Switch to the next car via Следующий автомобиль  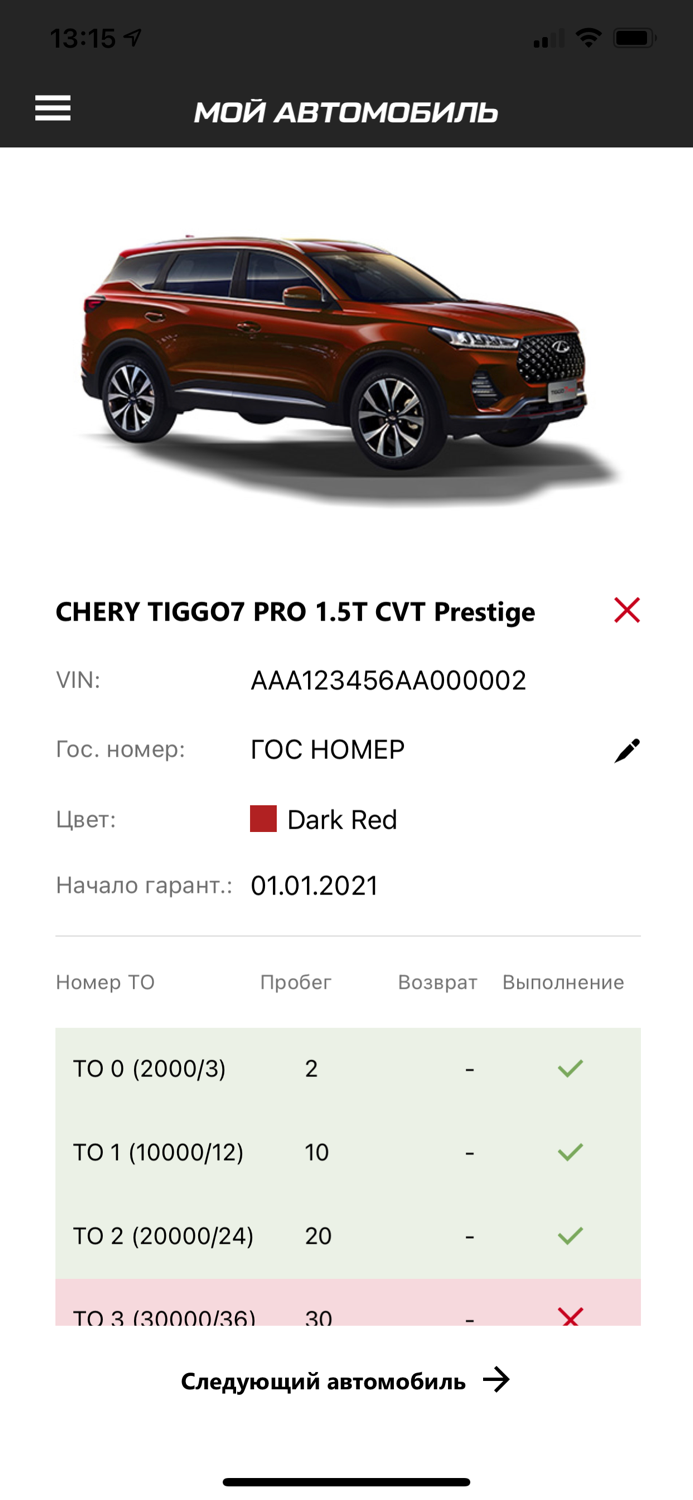322,1379
